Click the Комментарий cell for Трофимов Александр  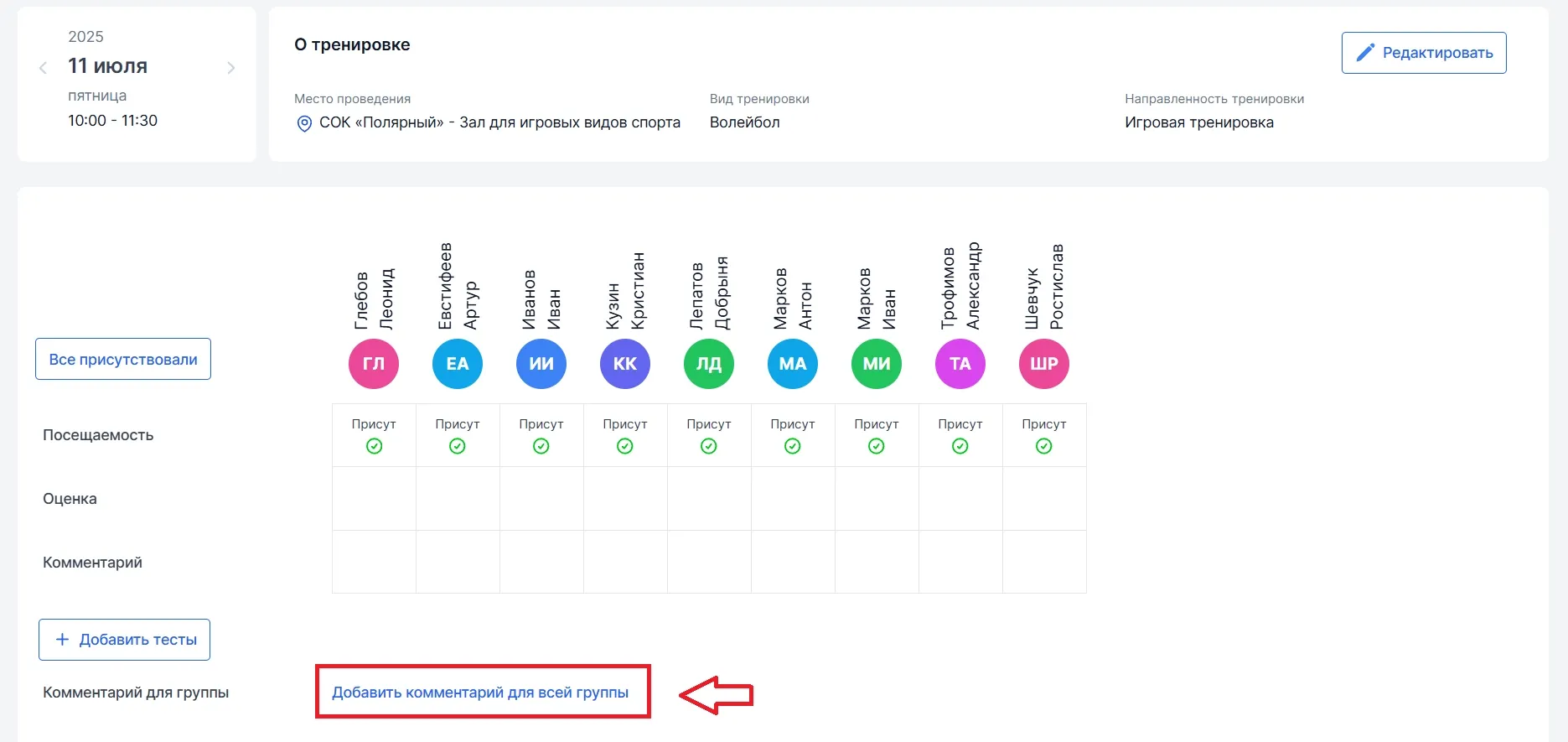[960, 562]
